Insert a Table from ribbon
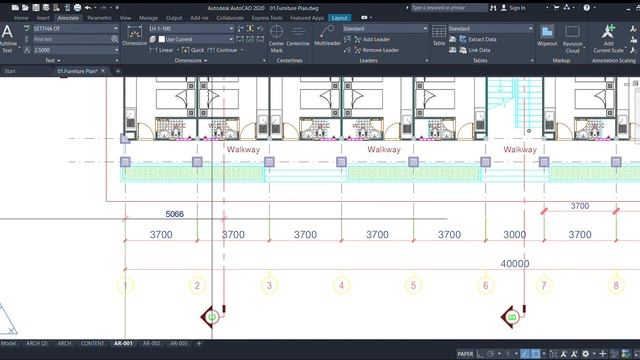 click(x=439, y=36)
